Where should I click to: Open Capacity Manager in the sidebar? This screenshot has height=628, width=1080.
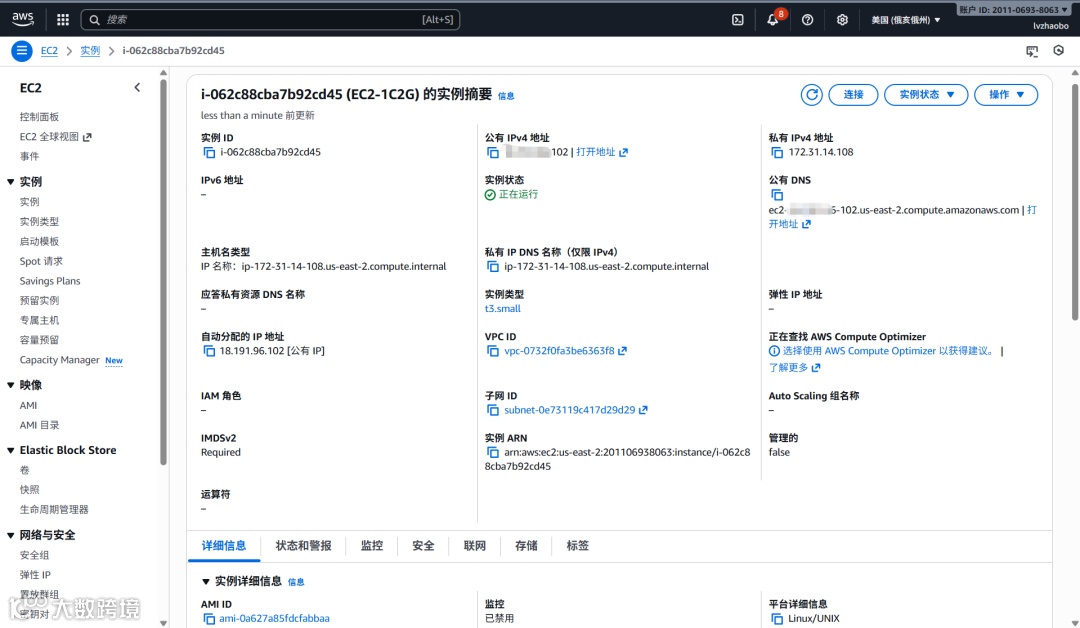[59, 360]
